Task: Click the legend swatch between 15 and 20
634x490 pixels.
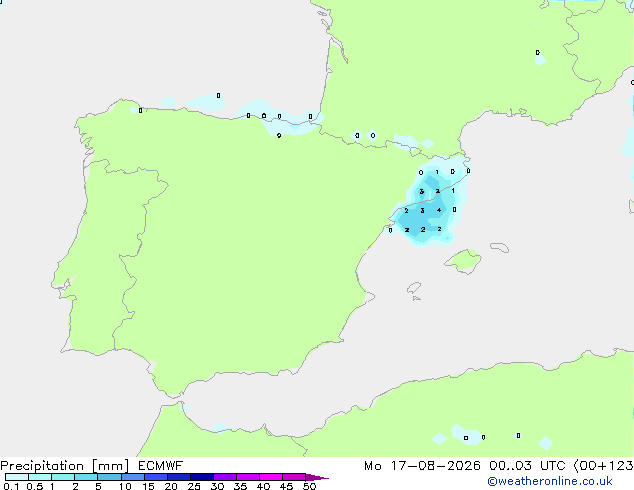Action: [x=156, y=477]
